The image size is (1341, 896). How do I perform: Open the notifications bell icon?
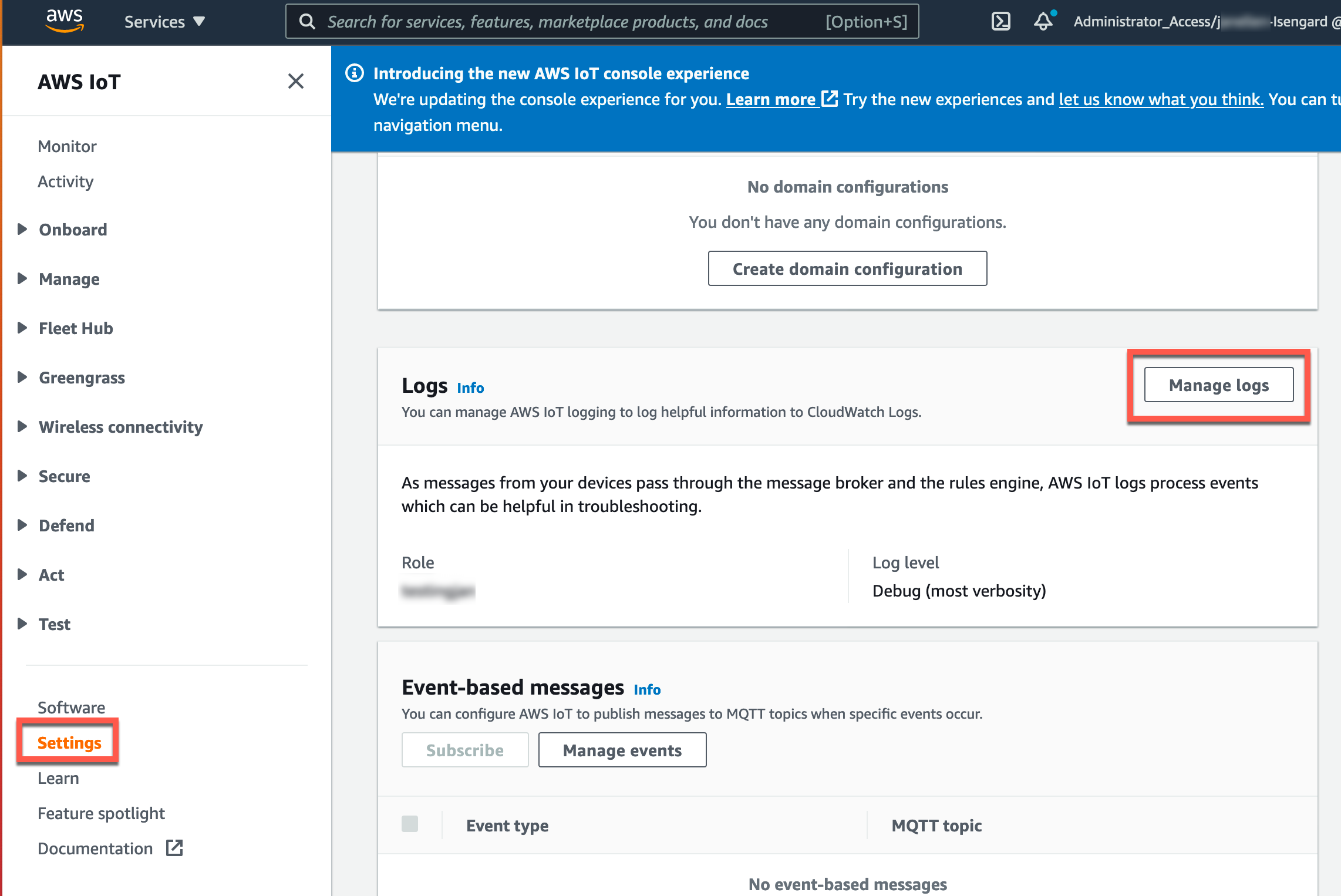1044,21
